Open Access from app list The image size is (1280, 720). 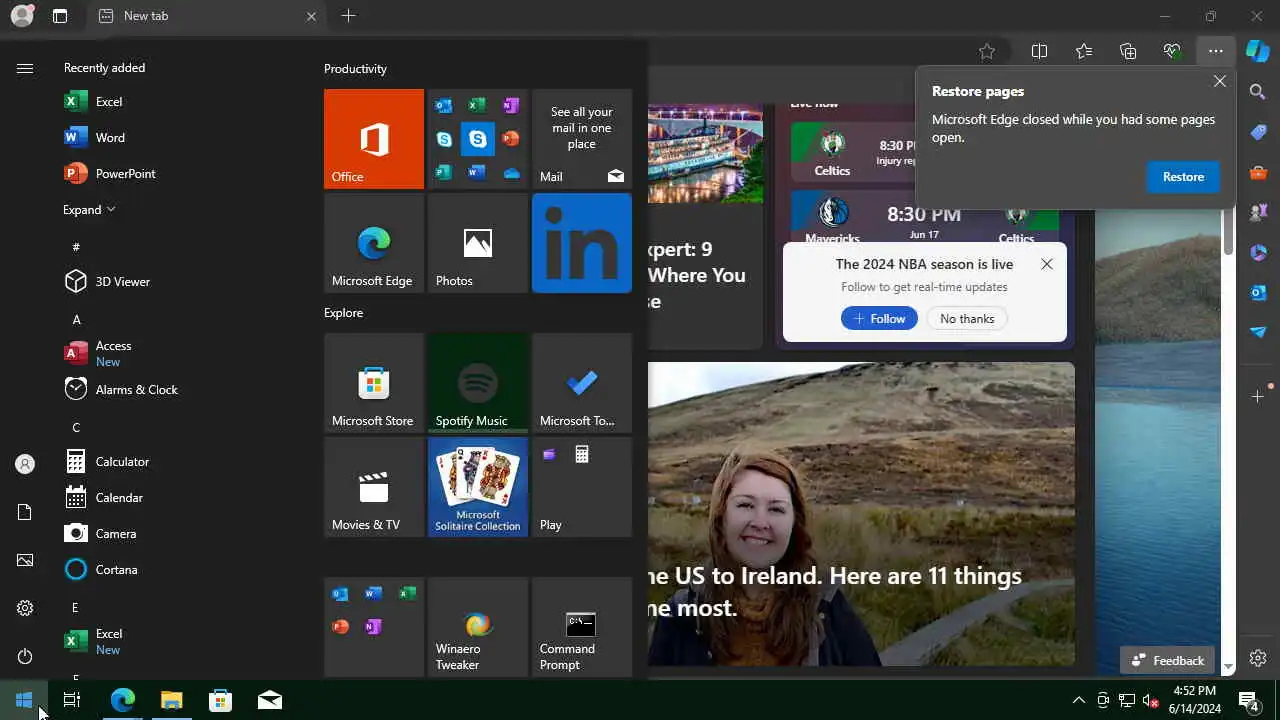(180, 353)
